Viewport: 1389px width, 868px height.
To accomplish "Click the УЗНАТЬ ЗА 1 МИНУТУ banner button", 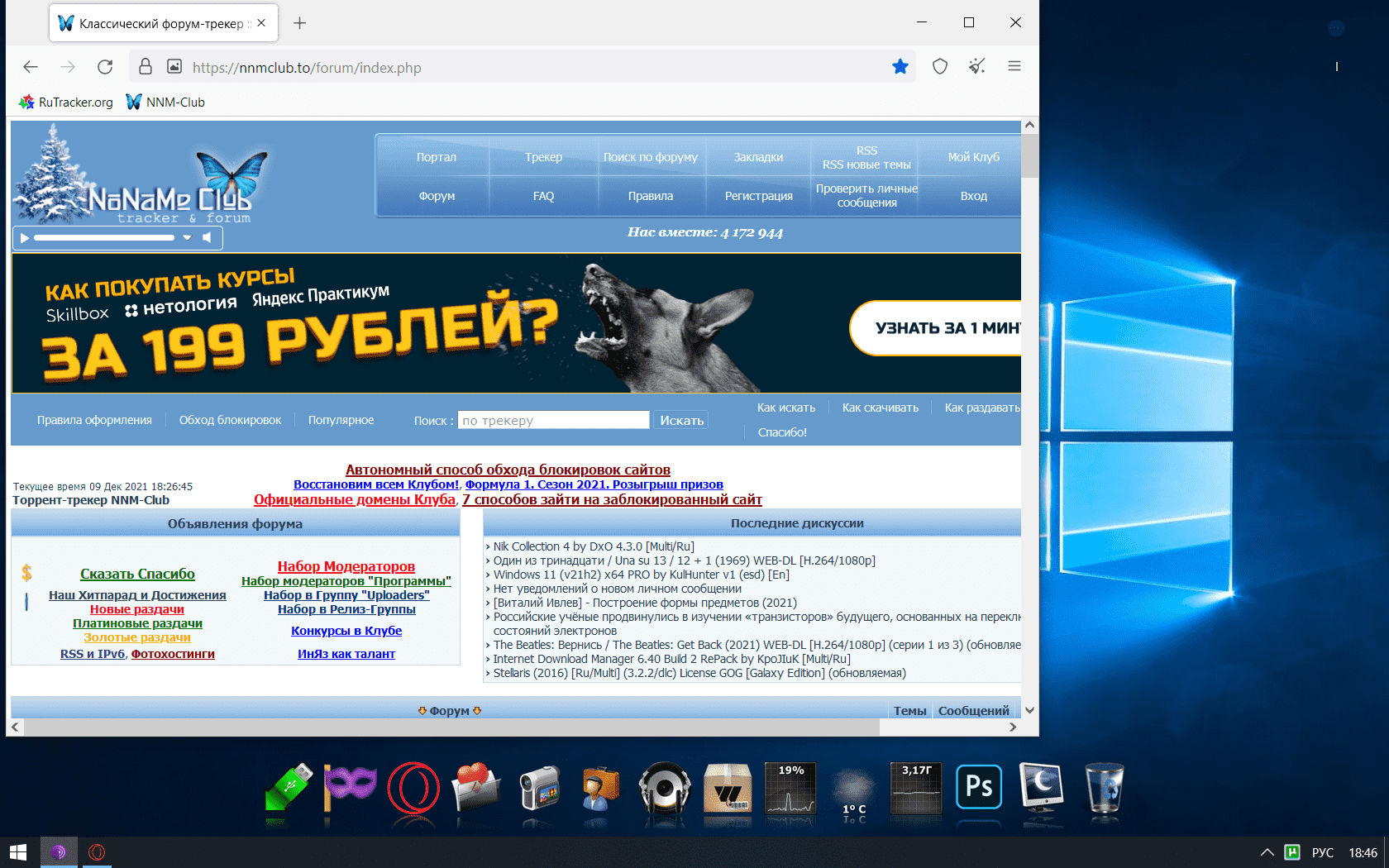I will pyautogui.click(x=936, y=328).
